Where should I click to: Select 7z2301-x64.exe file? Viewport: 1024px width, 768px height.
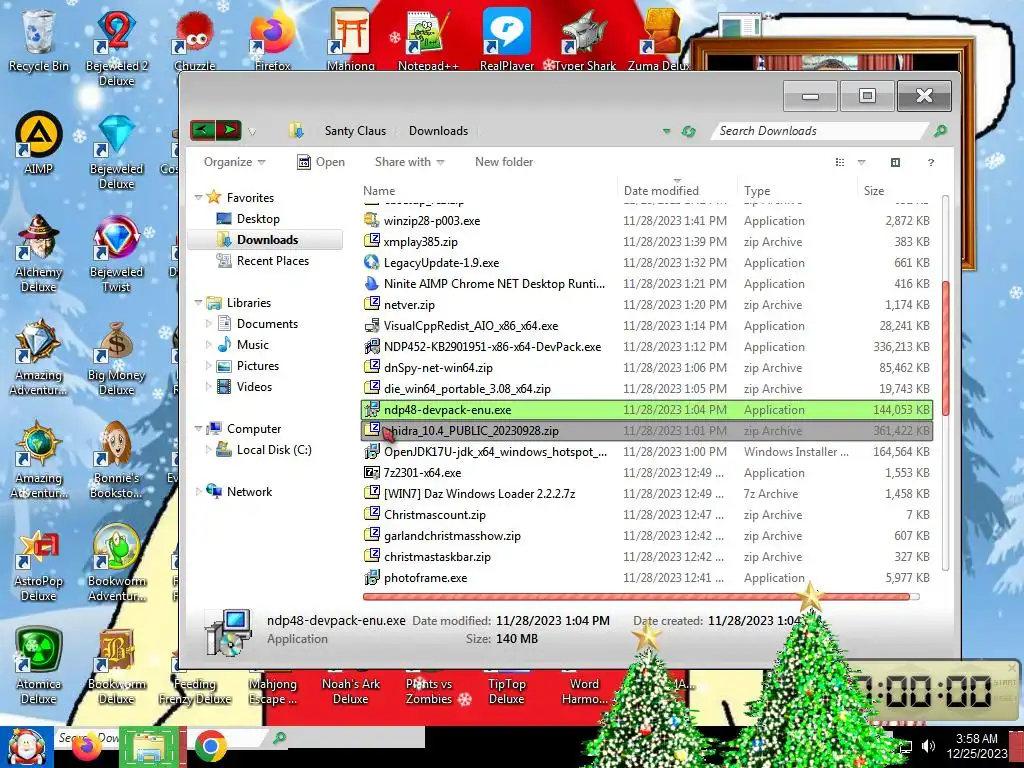(x=647, y=473)
